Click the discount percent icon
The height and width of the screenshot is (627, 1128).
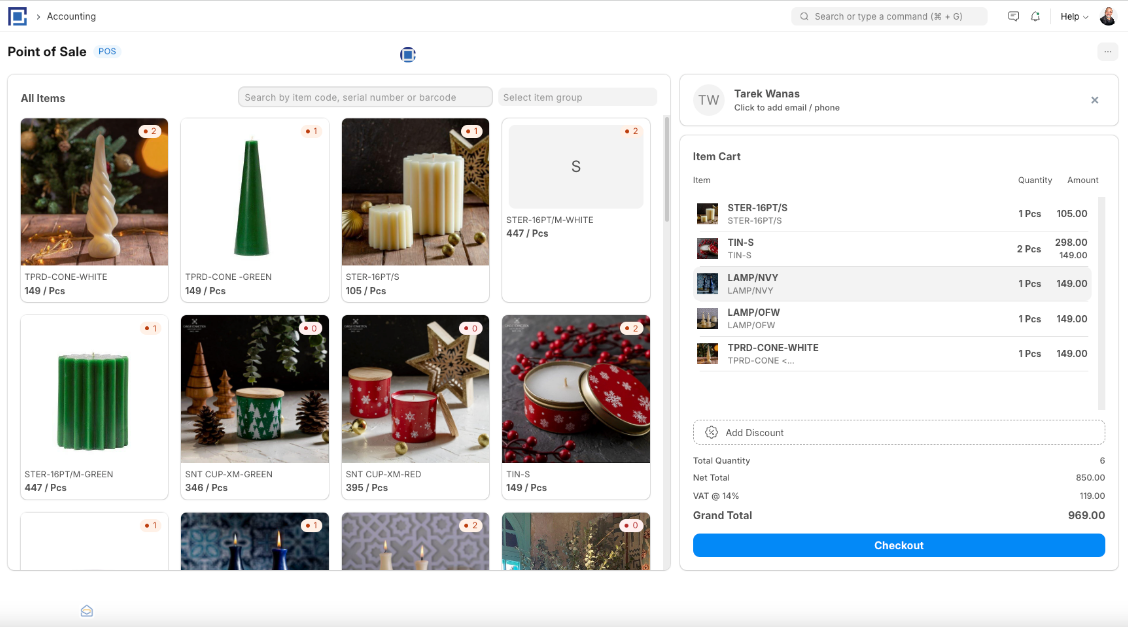click(x=711, y=432)
